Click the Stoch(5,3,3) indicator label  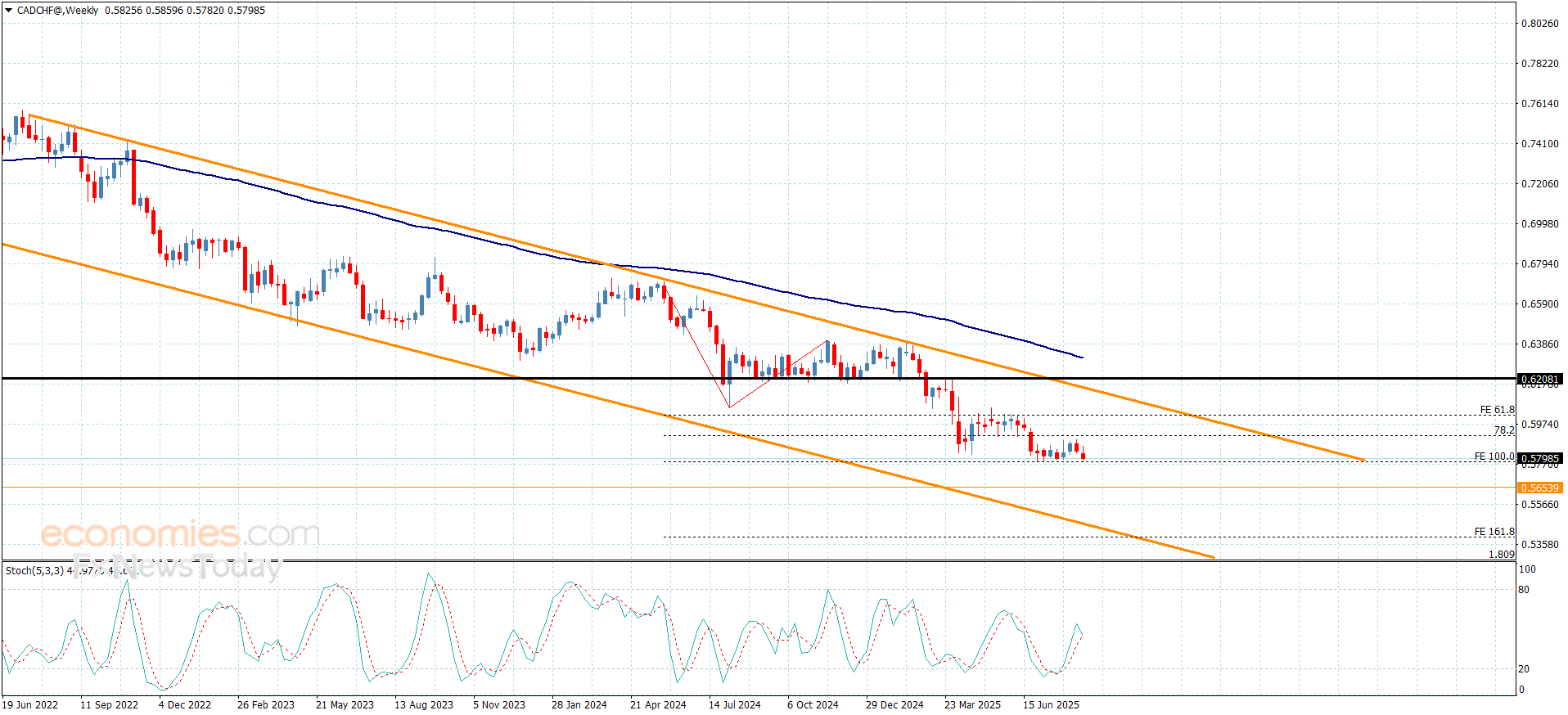pyautogui.click(x=34, y=570)
